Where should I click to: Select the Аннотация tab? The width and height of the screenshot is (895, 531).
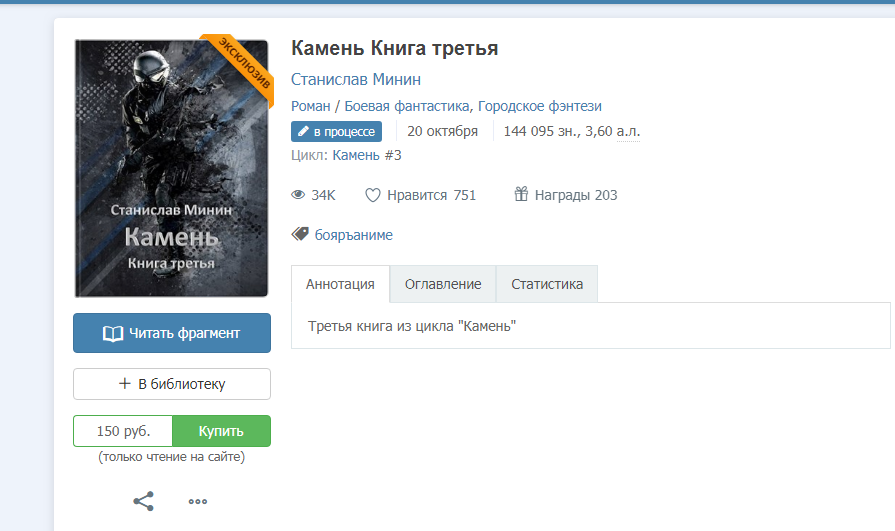pos(340,284)
